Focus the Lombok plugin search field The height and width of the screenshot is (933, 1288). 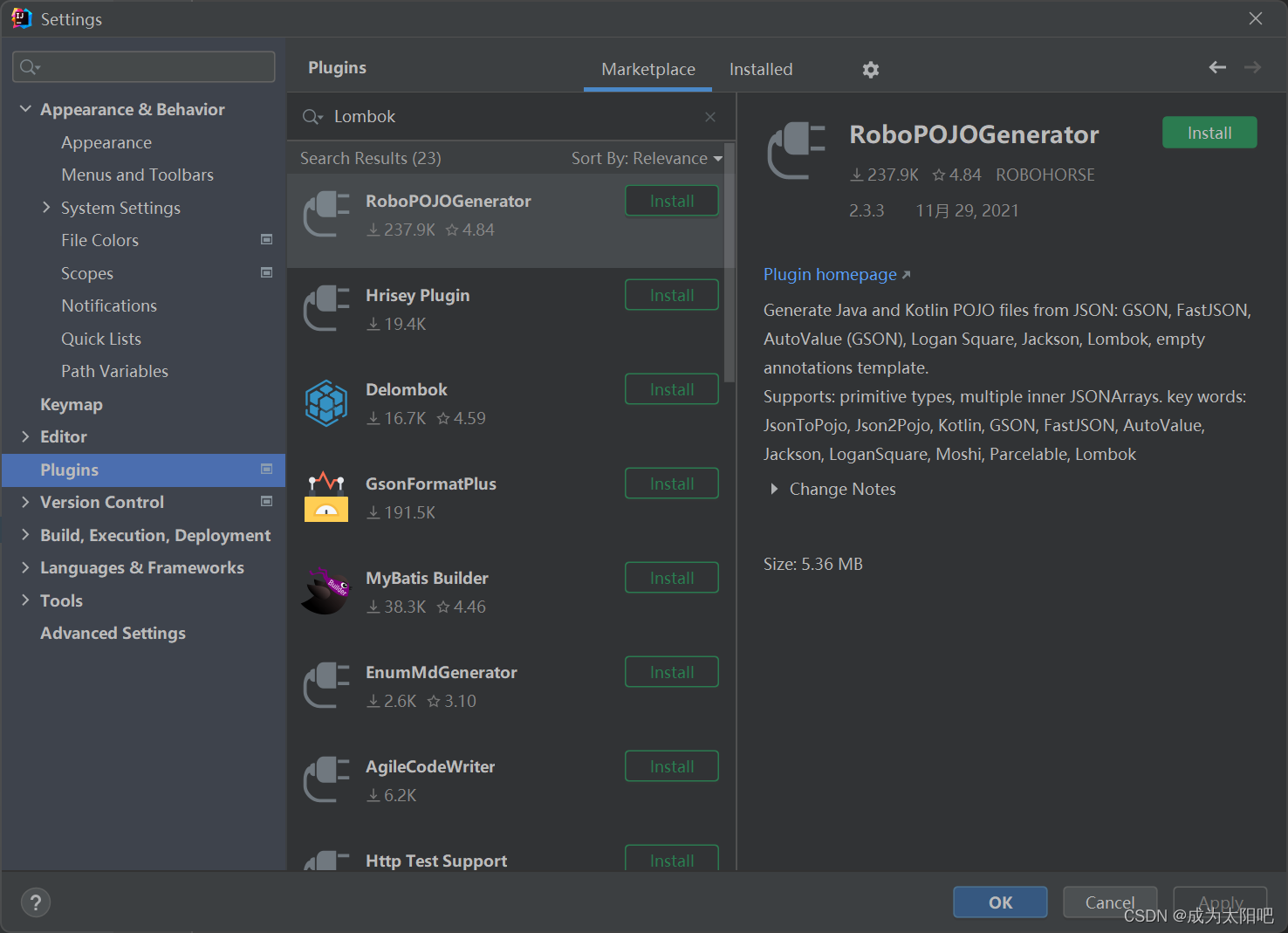click(x=510, y=117)
